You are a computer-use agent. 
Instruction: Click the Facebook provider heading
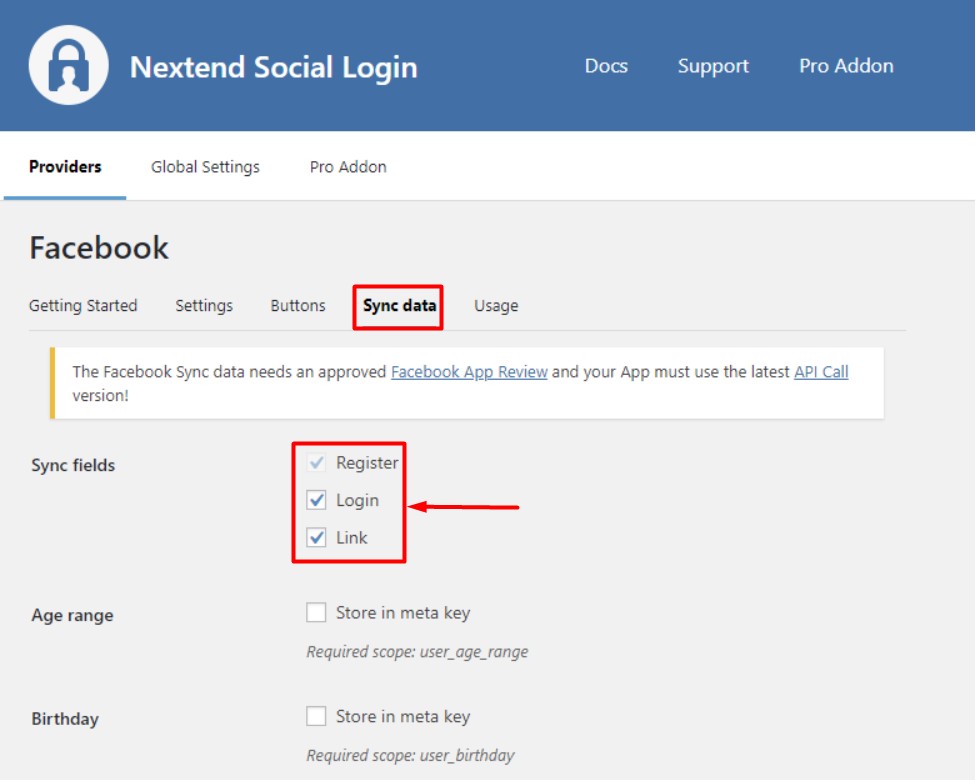click(99, 248)
